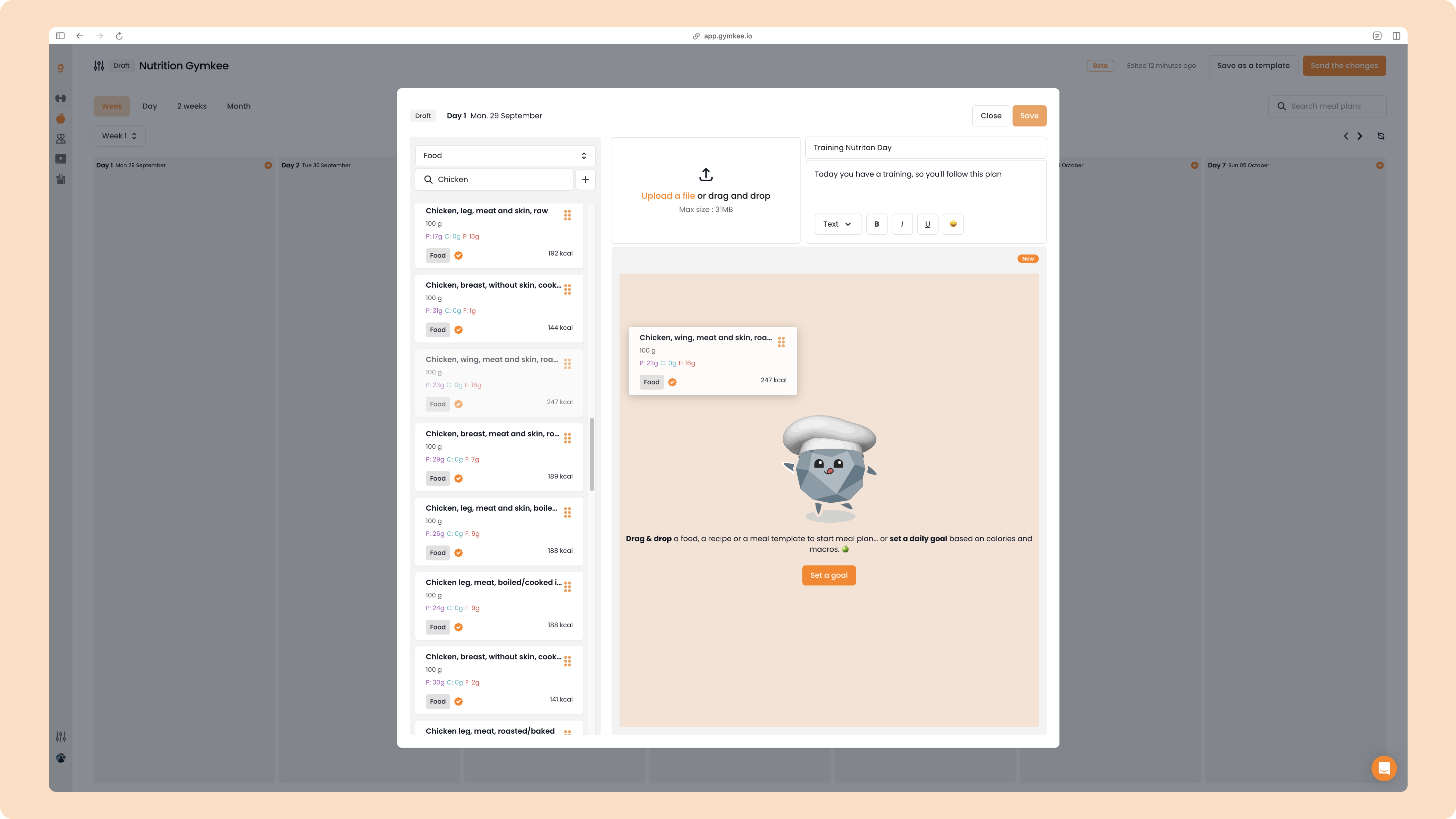Switch to the Week view tab
The image size is (1456, 819).
[112, 106]
